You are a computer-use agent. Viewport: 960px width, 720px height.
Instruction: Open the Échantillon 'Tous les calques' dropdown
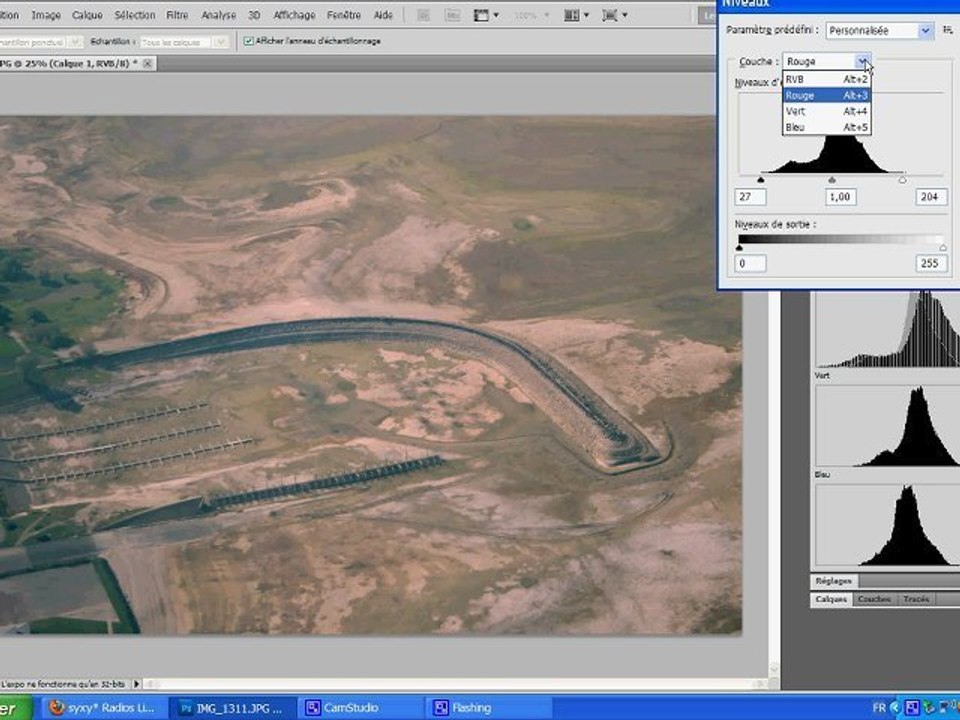pyautogui.click(x=184, y=42)
